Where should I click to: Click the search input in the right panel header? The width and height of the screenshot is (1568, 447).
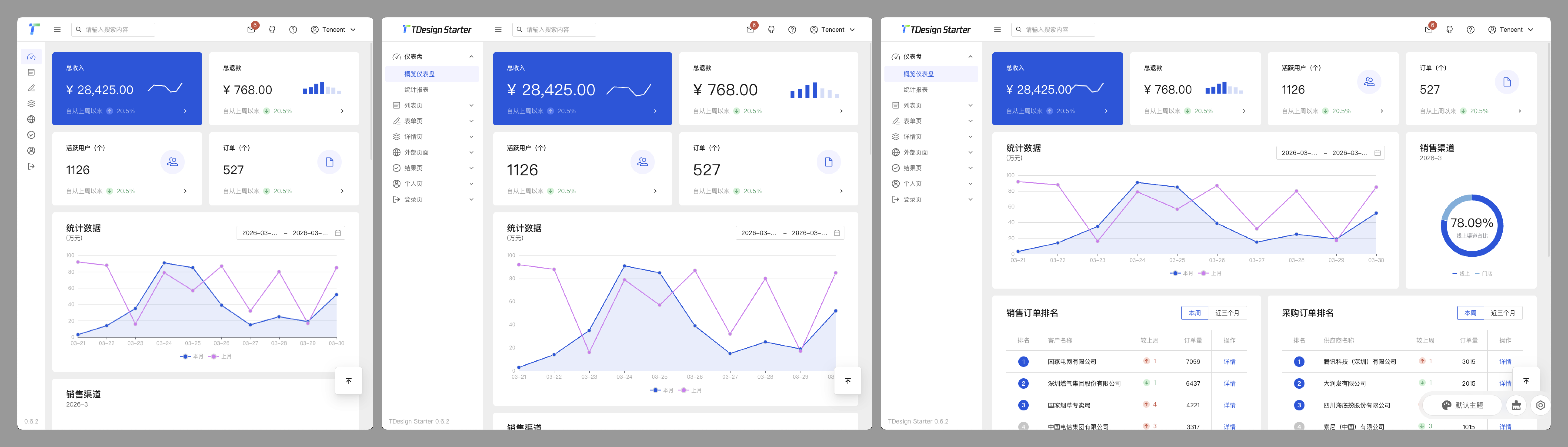tap(1053, 29)
